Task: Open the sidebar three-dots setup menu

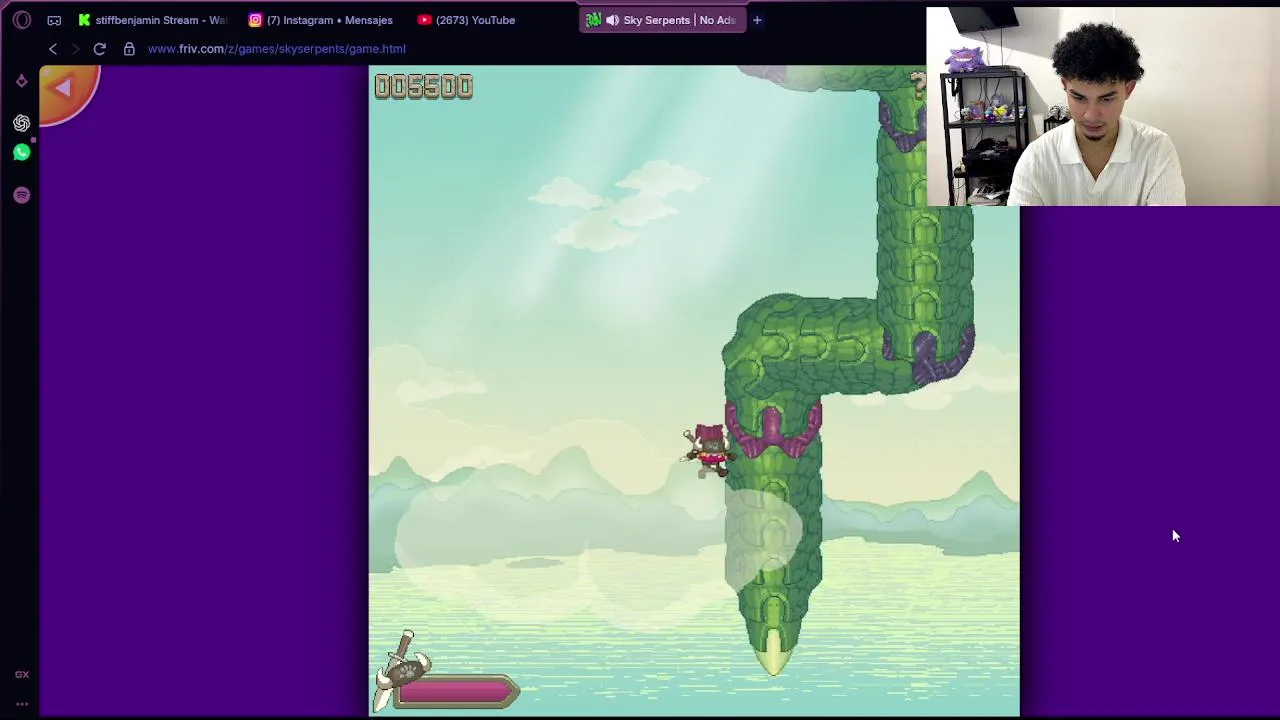Action: coord(22,704)
